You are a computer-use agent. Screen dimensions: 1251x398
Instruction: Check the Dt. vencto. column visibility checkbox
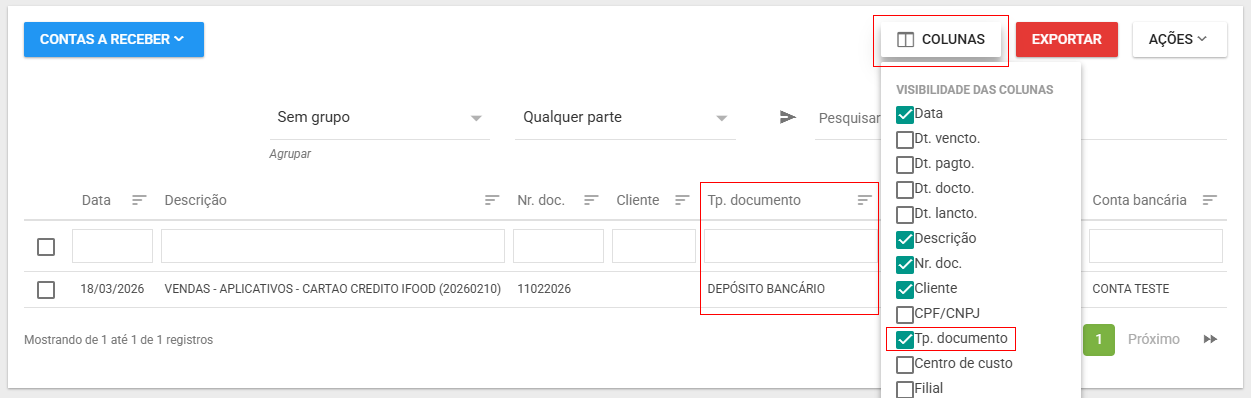[905, 139]
